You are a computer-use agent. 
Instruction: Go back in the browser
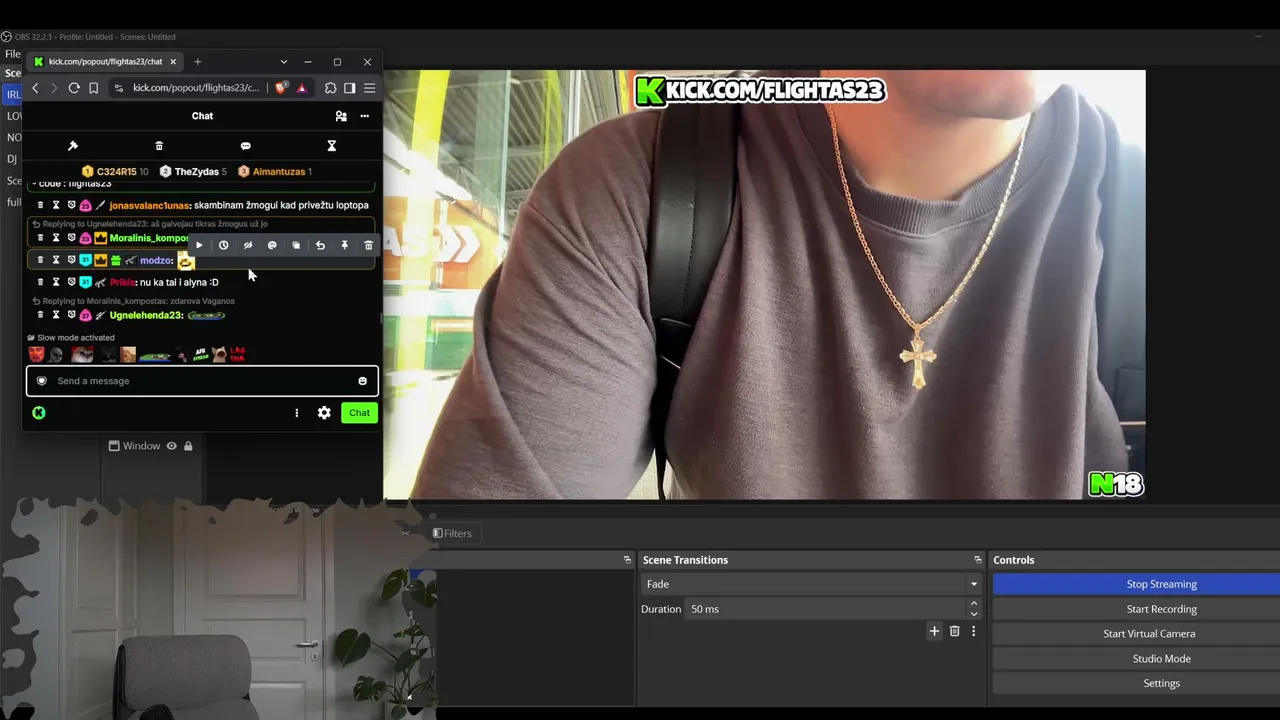[35, 88]
